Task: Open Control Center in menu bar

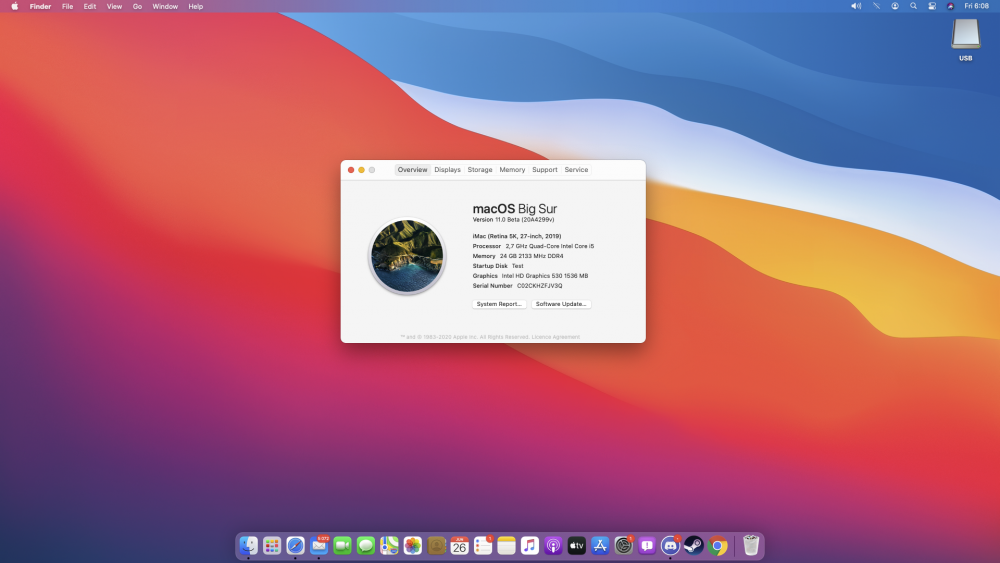Action: 932,6
